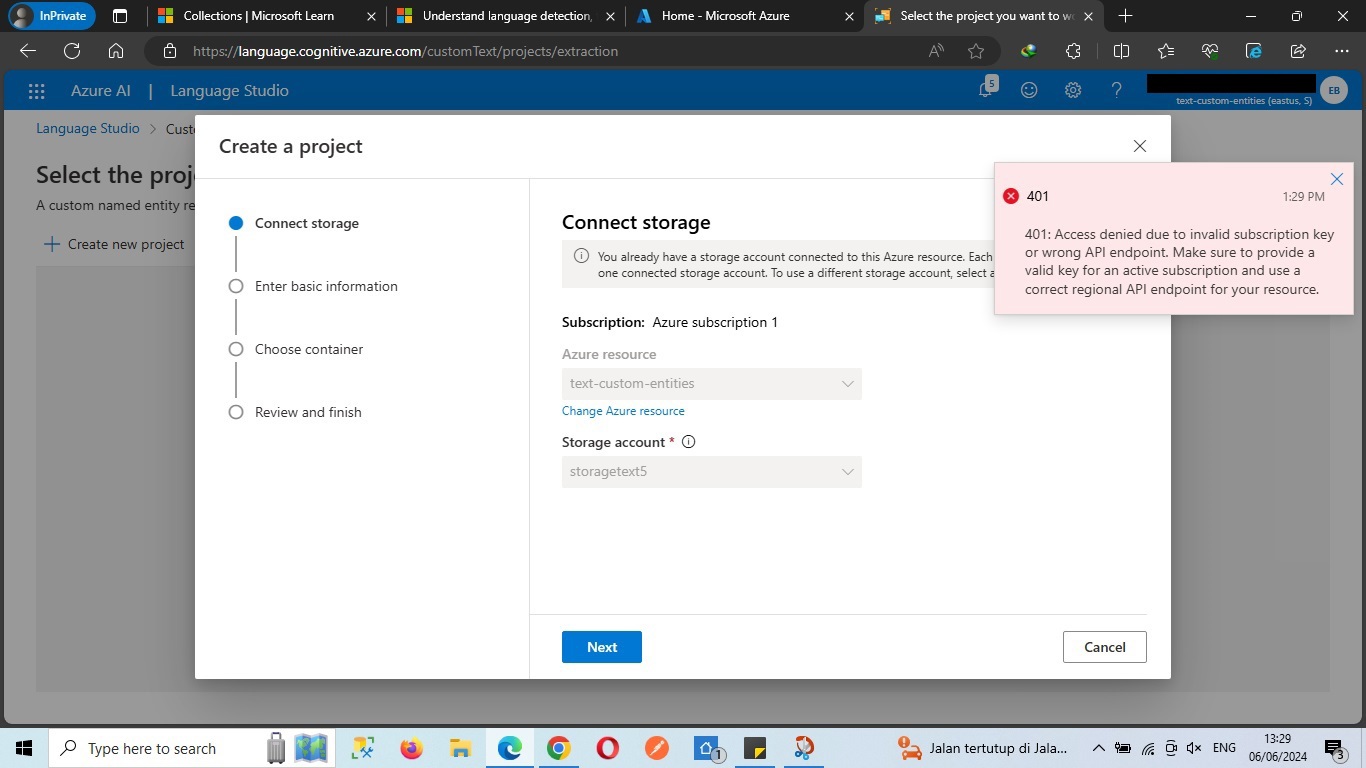Open the Azure app launcher grid
This screenshot has height=768, width=1366.
pos(37,91)
